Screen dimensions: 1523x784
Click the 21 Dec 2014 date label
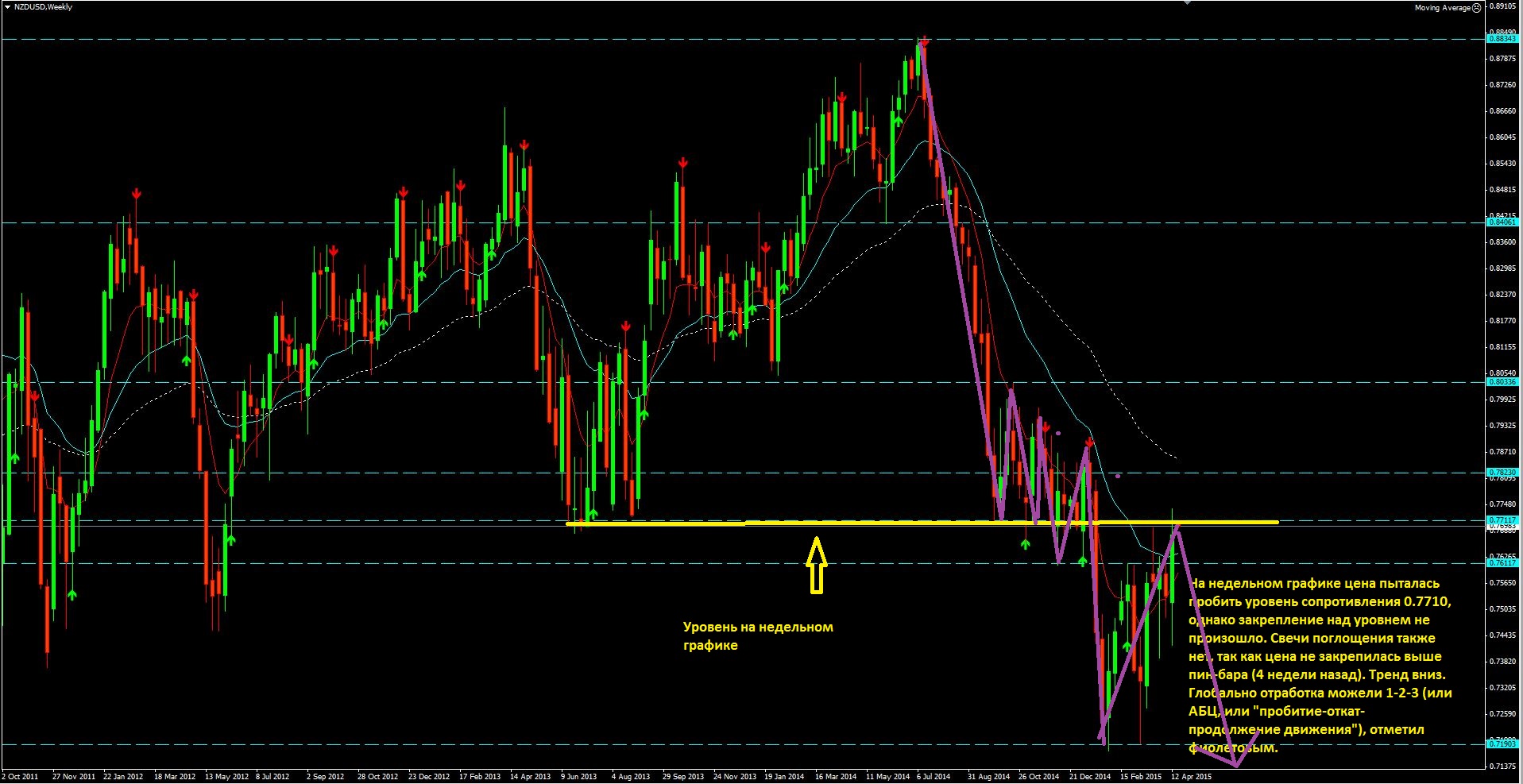coord(1090,777)
